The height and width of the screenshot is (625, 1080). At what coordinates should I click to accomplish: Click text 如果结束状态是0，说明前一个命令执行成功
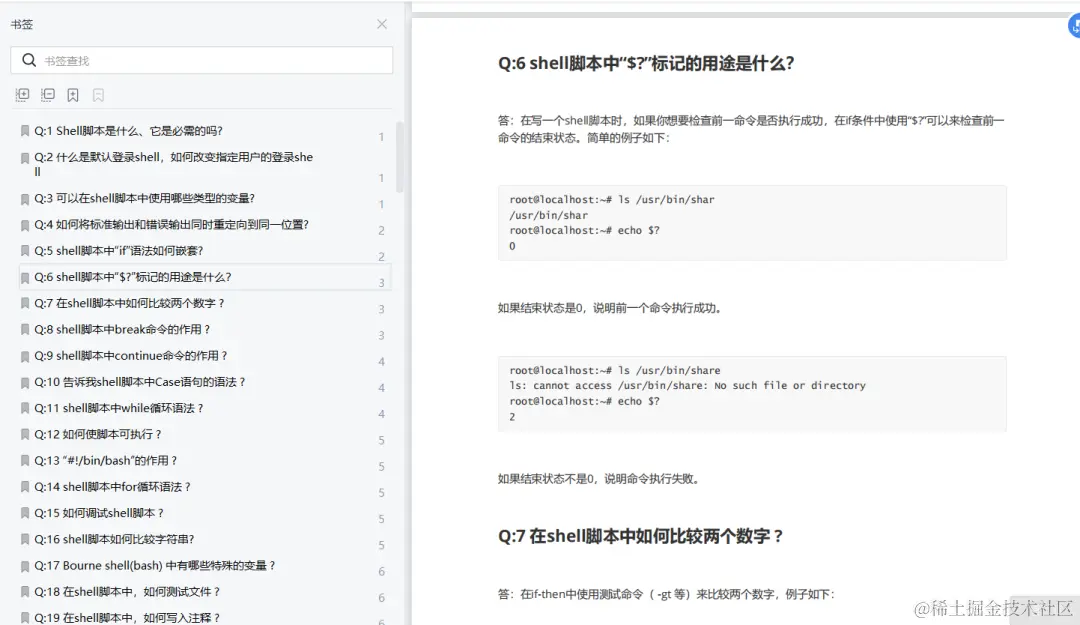pos(610,308)
